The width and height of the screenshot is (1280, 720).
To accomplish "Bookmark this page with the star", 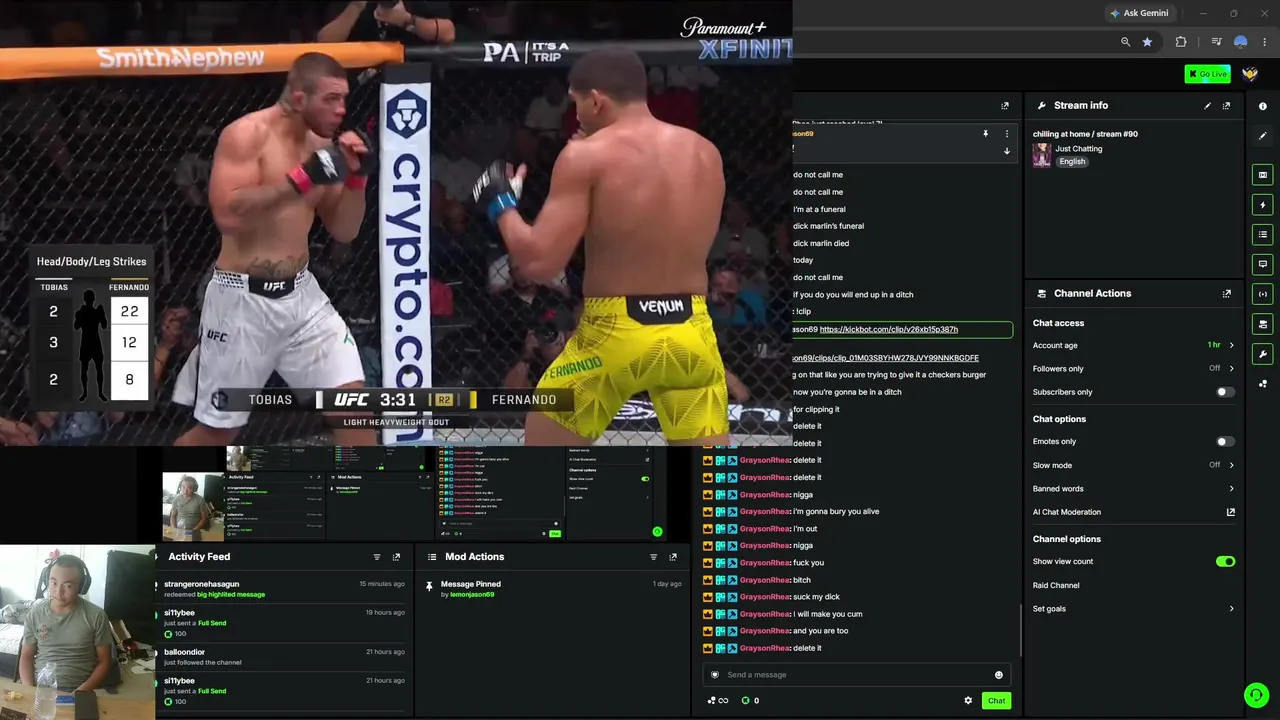I will 1147,42.
